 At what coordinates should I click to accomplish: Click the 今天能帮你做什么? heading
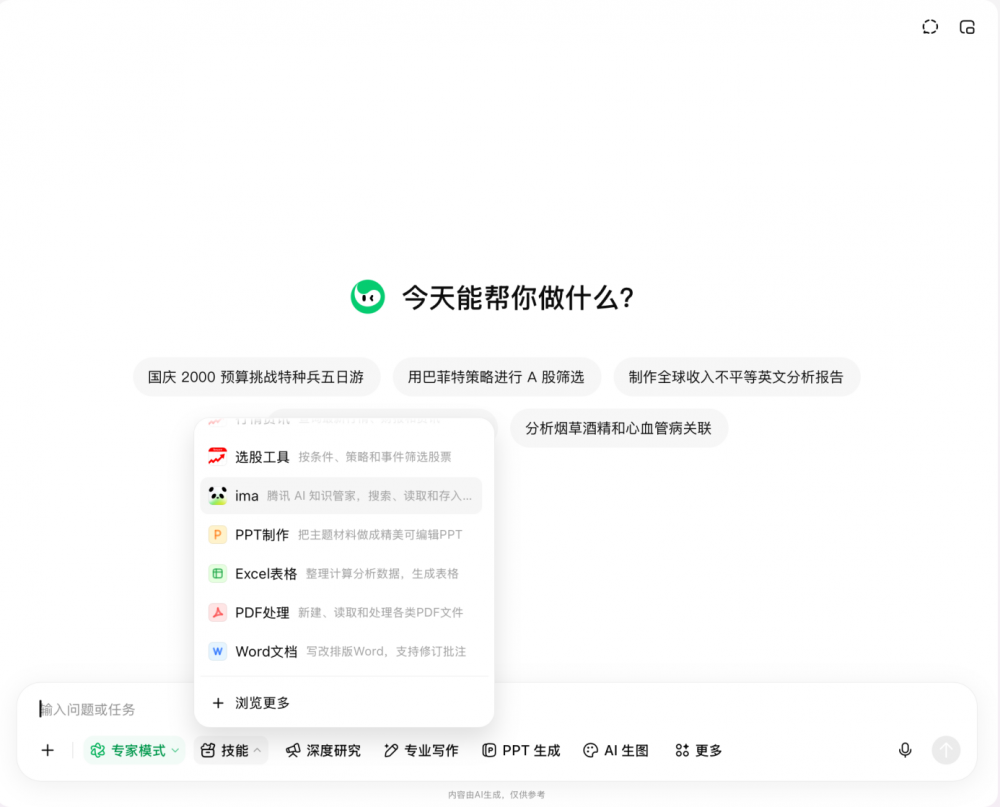pos(518,297)
